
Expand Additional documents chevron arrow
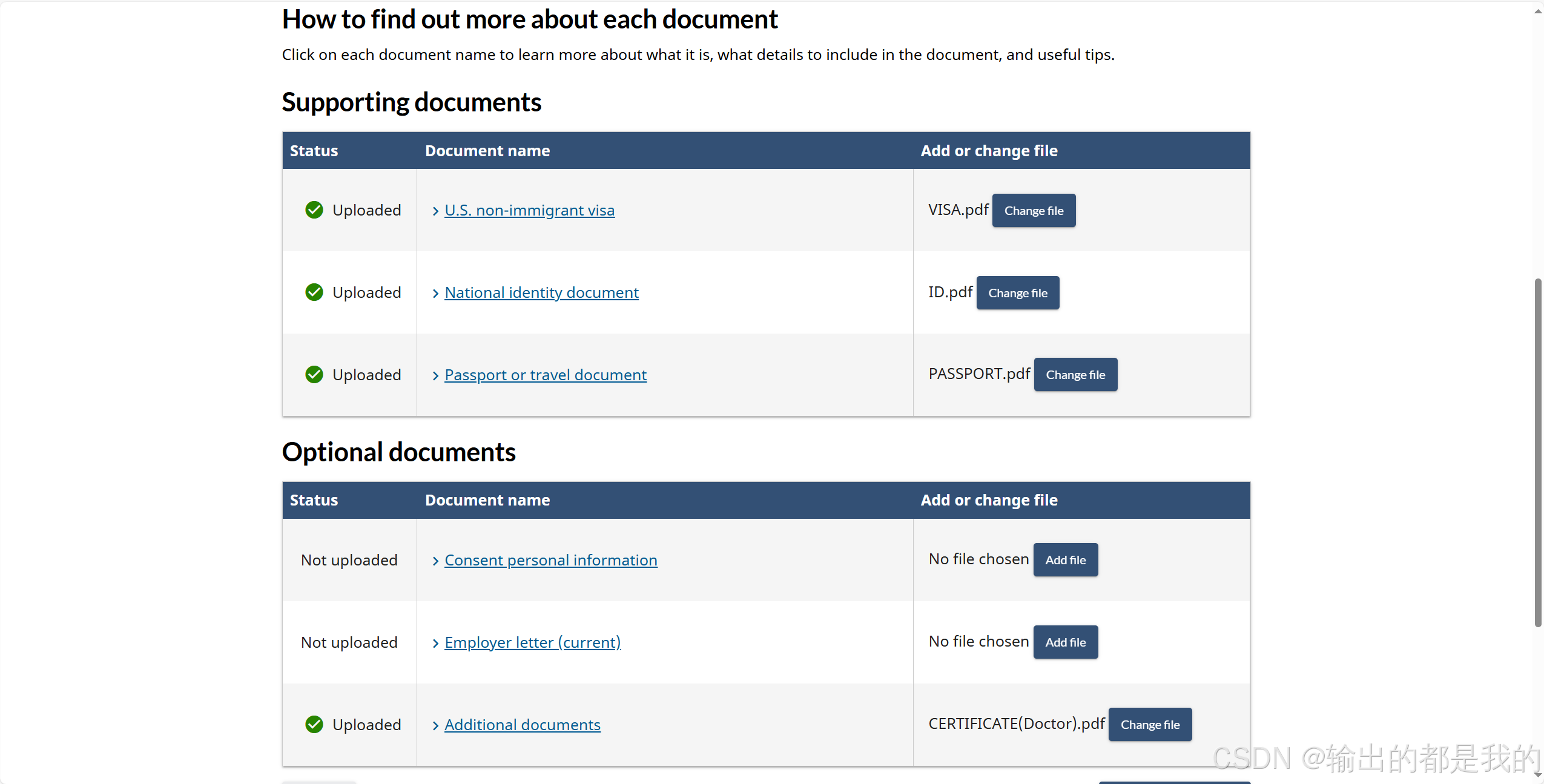pyautogui.click(x=435, y=725)
